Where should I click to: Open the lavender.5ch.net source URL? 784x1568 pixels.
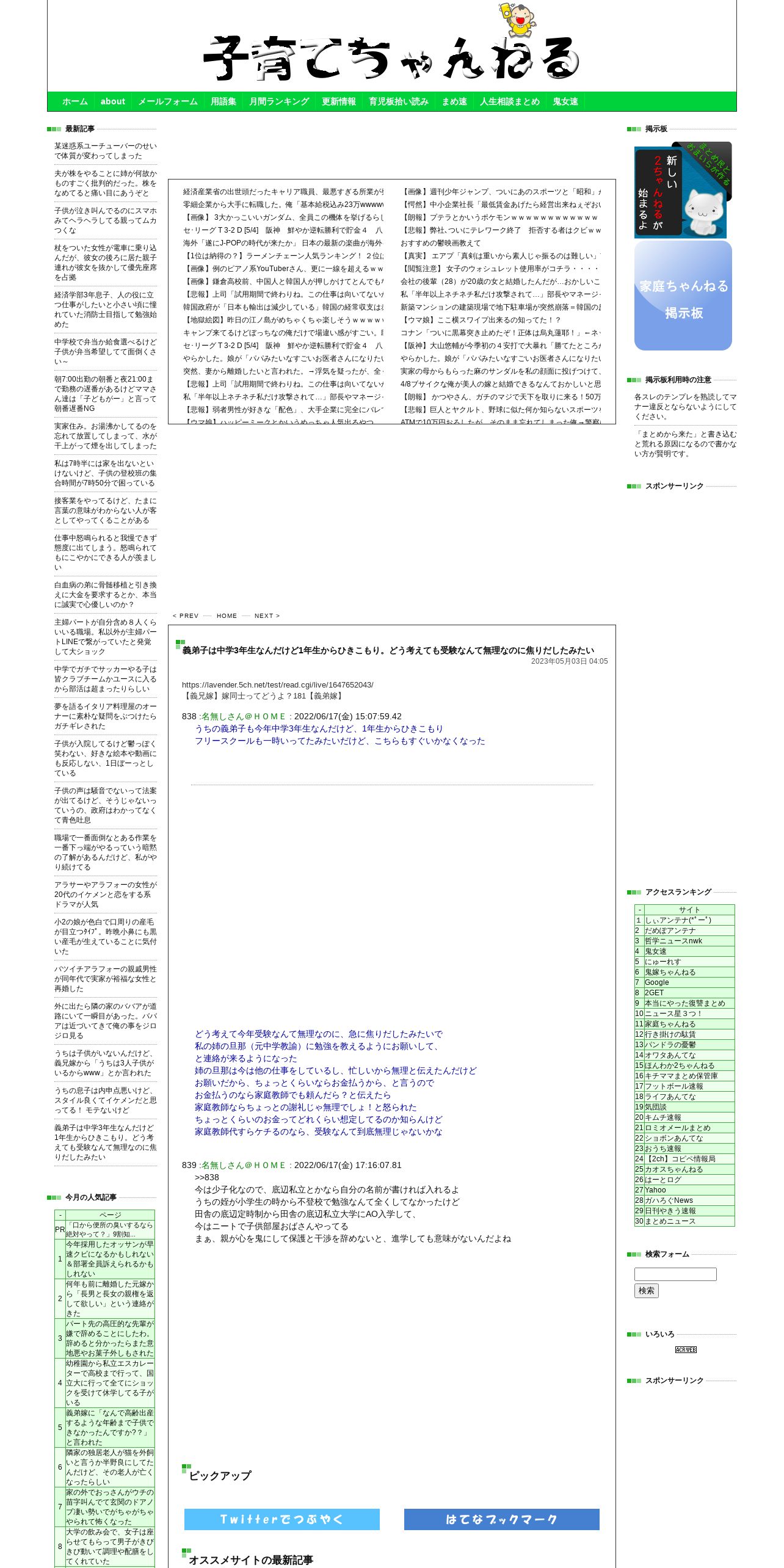278,685
